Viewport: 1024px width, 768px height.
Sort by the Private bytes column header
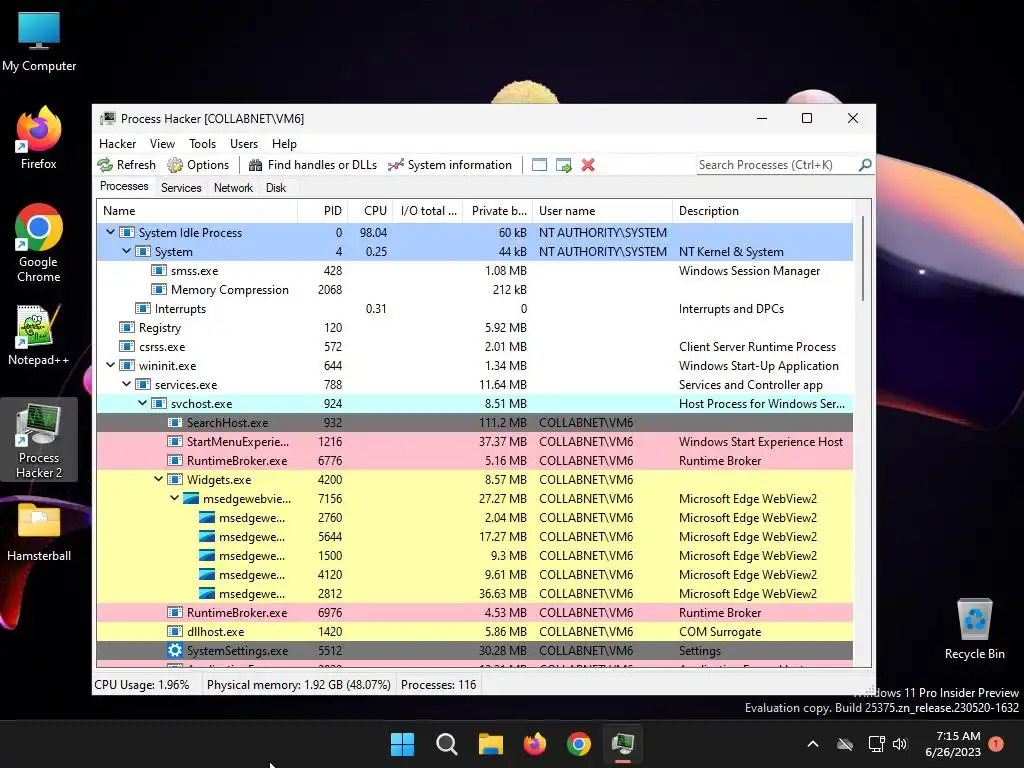click(498, 211)
